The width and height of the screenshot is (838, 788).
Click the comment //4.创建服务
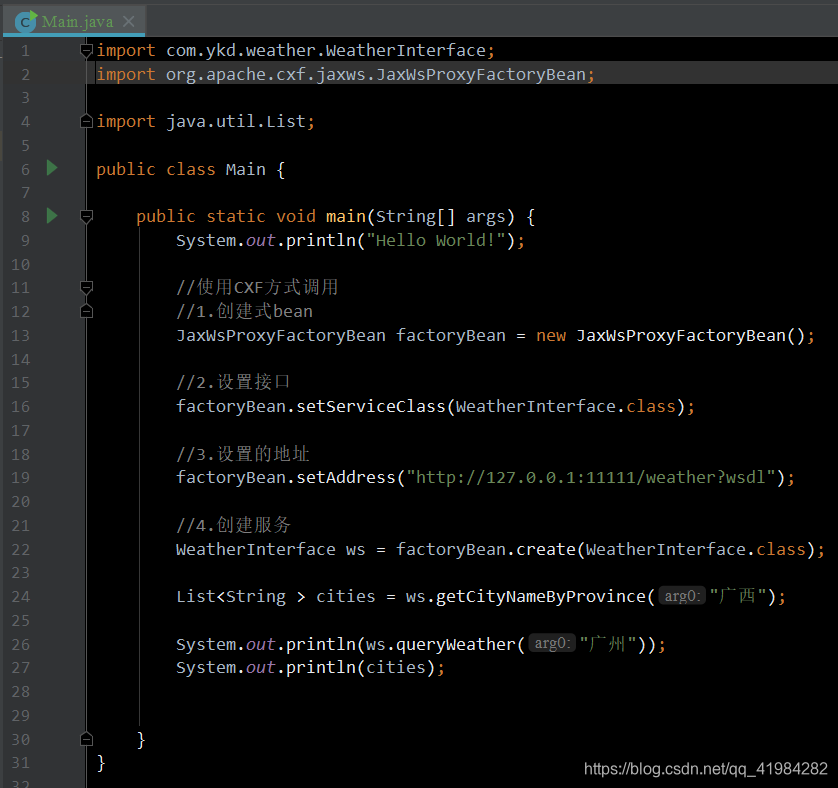point(233,525)
